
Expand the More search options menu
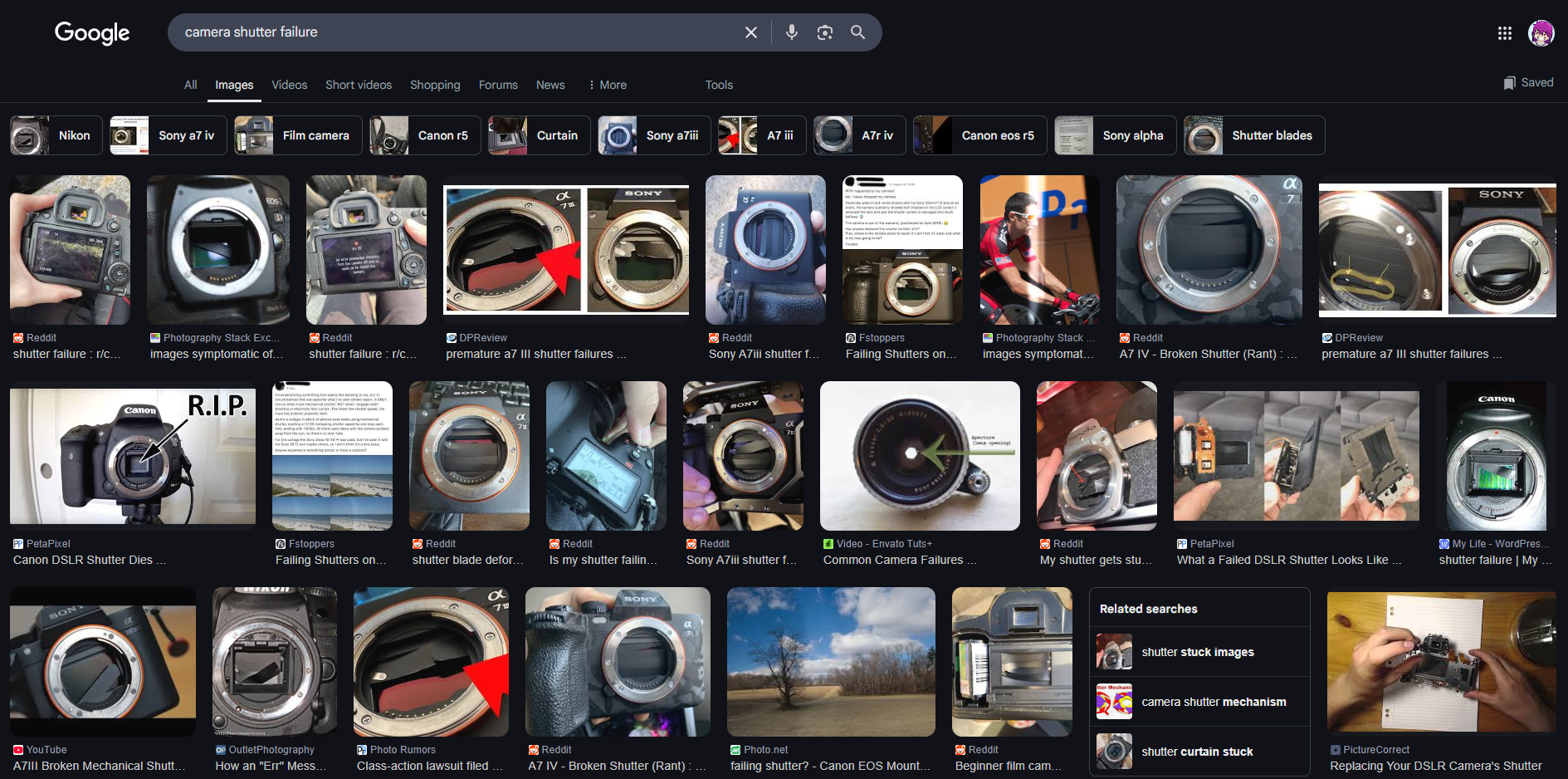tap(607, 85)
